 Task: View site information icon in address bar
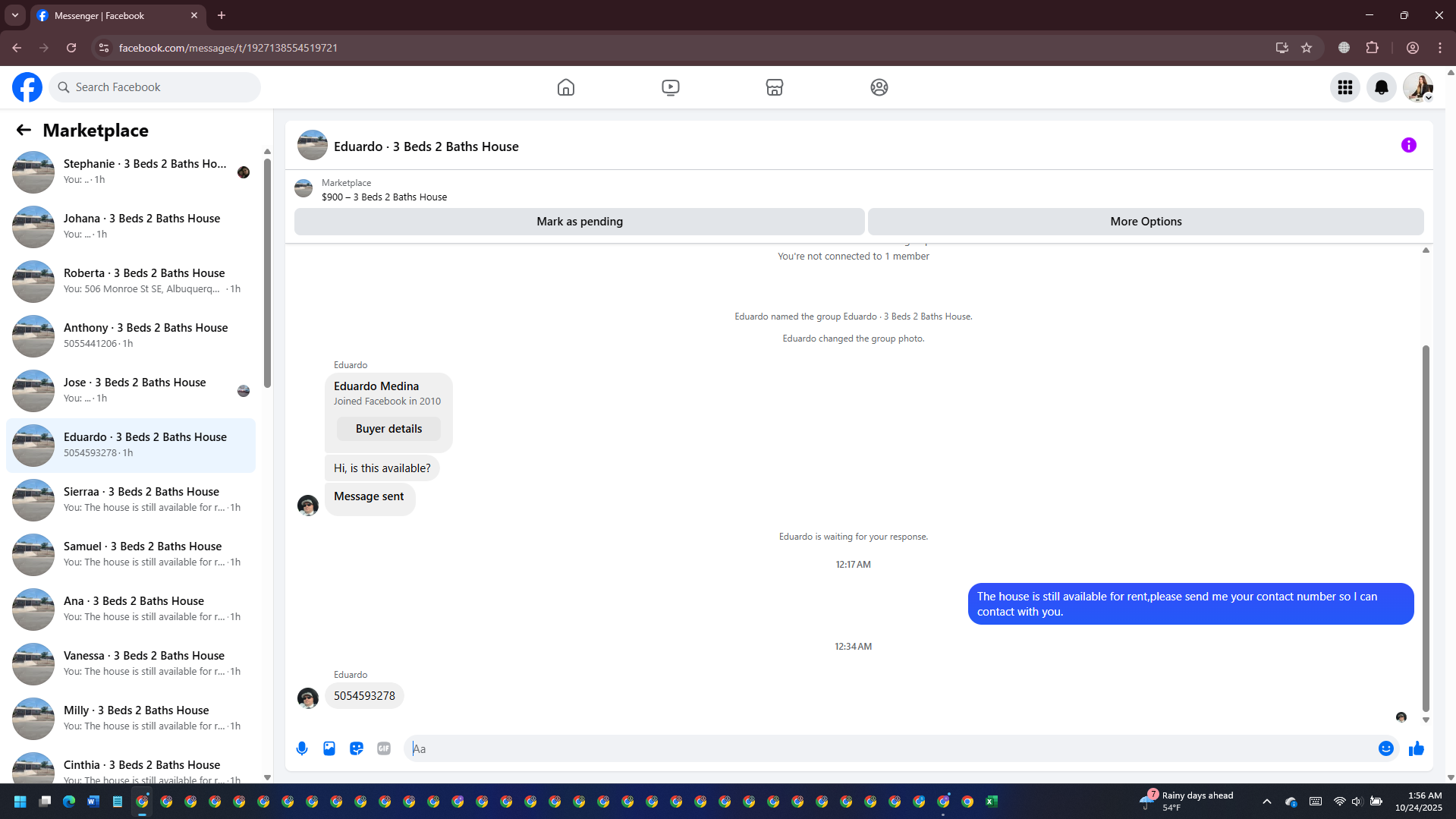pos(104,48)
